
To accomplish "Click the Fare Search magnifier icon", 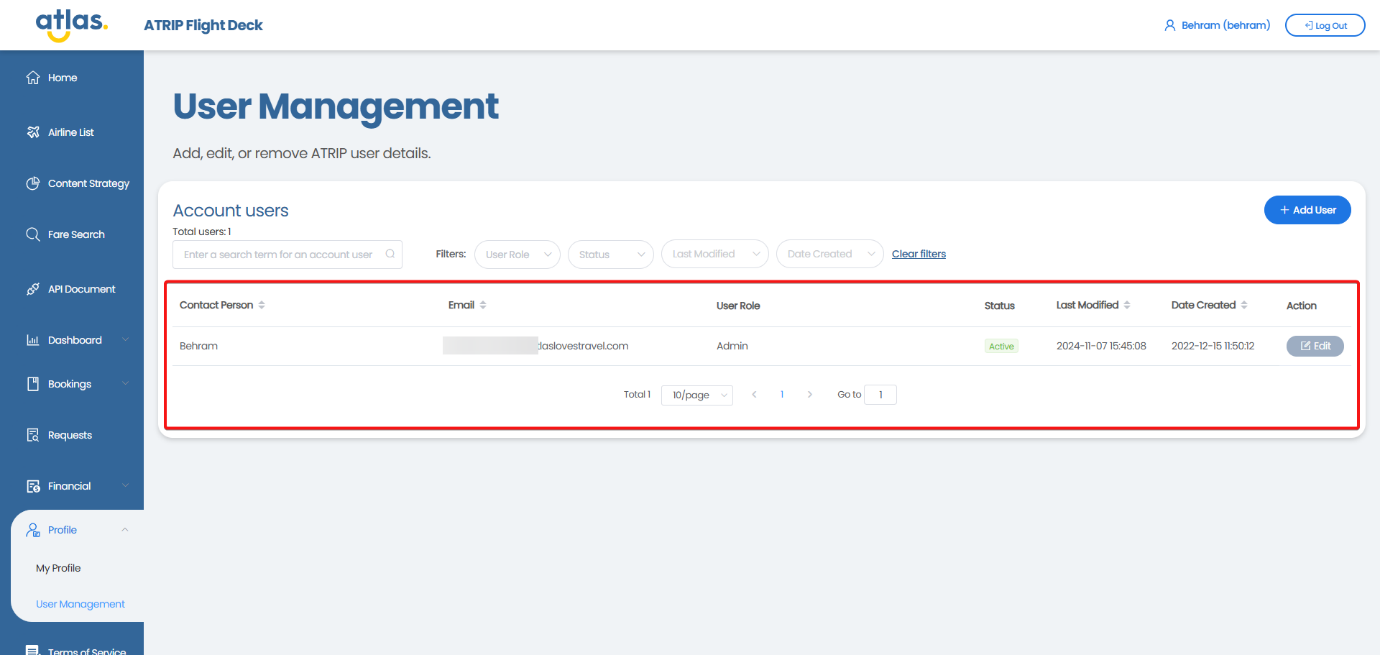I will coord(33,235).
